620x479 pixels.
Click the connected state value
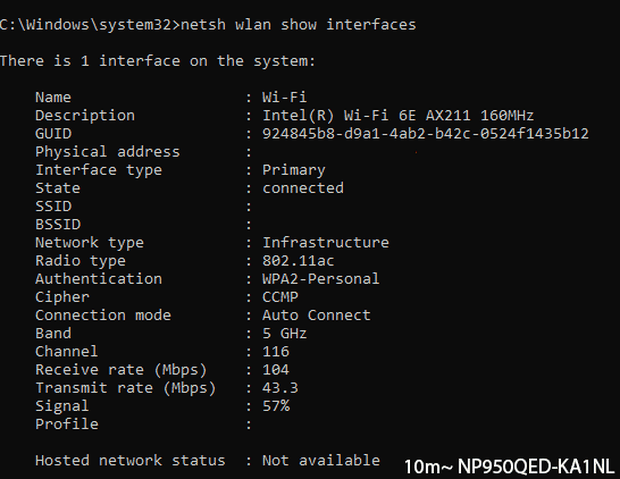coord(302,188)
